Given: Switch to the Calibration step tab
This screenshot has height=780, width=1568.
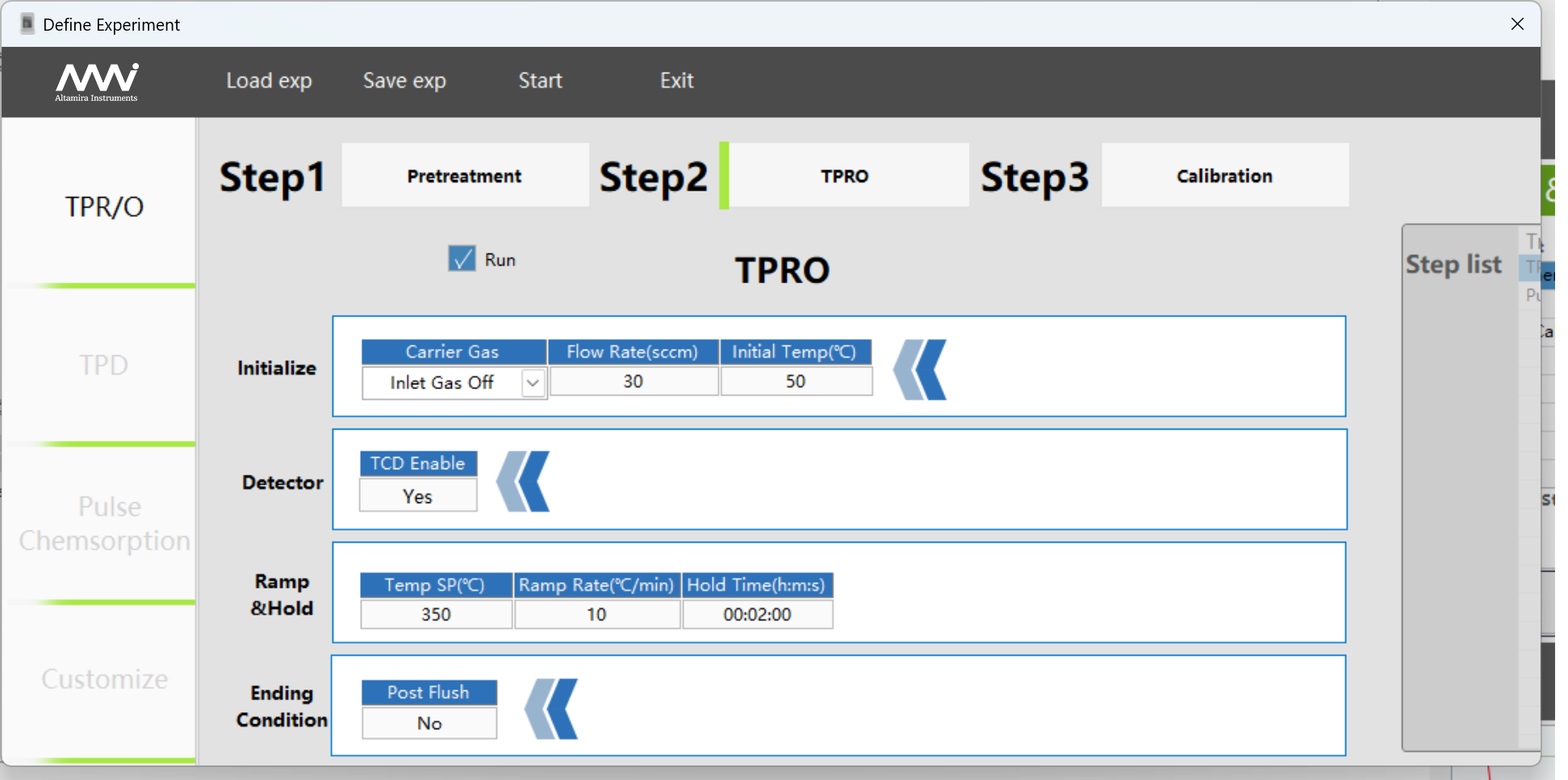Looking at the screenshot, I should click(x=1223, y=176).
